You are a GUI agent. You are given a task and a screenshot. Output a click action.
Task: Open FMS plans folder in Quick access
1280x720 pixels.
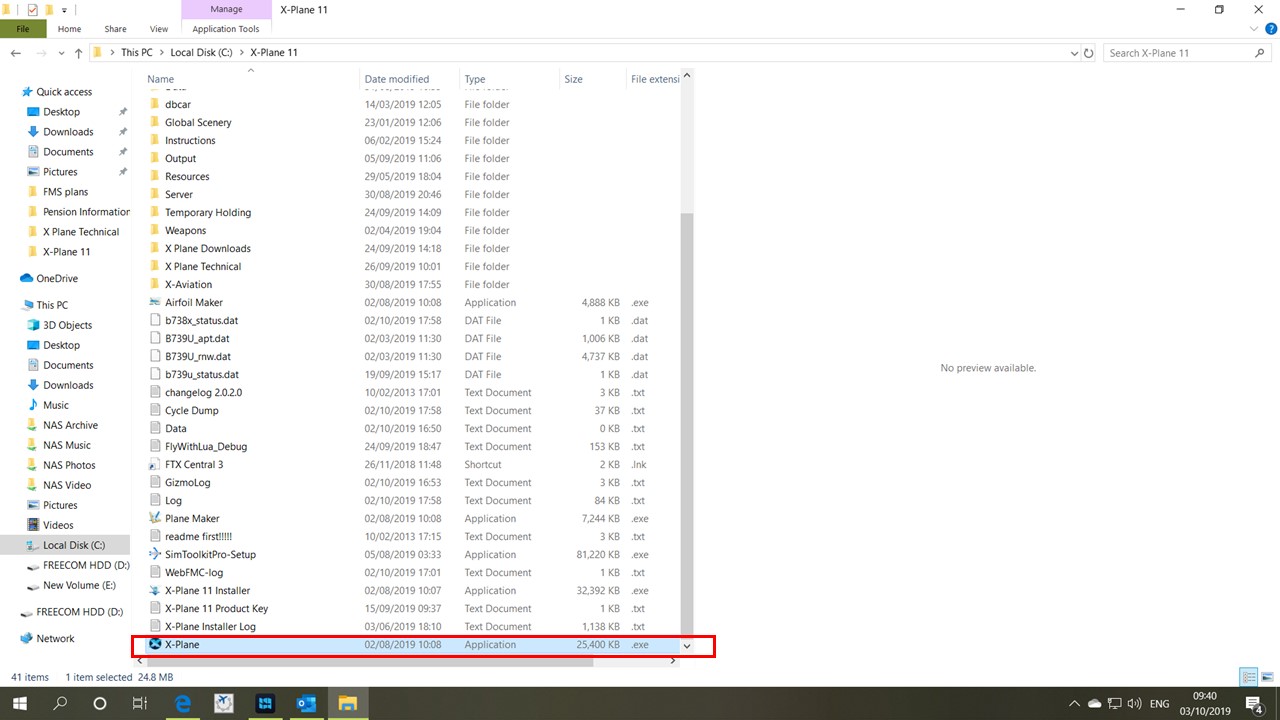click(65, 192)
